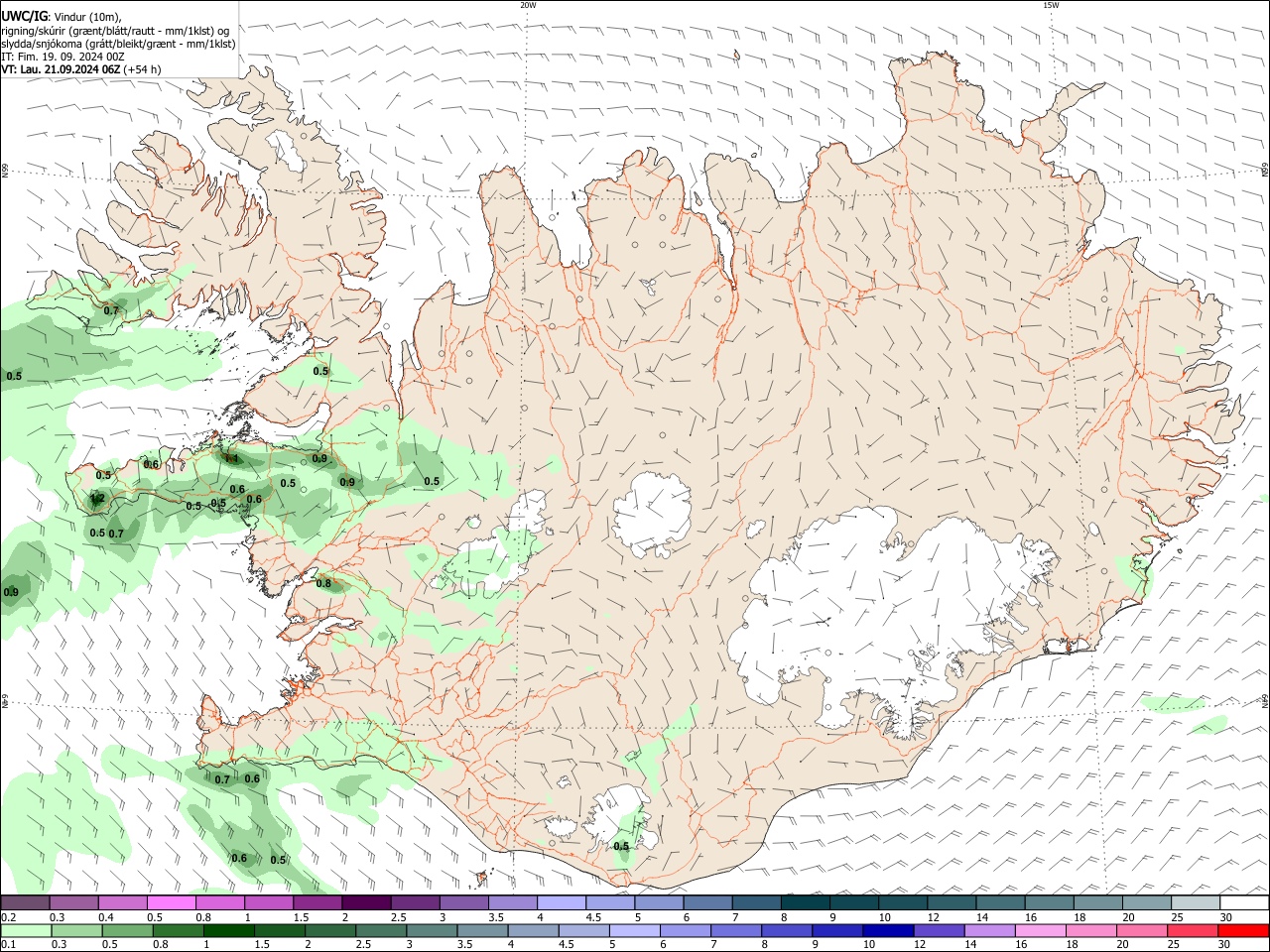Select the bright magenta 0.5 snow swatch
The height and width of the screenshot is (952, 1270).
[171, 902]
